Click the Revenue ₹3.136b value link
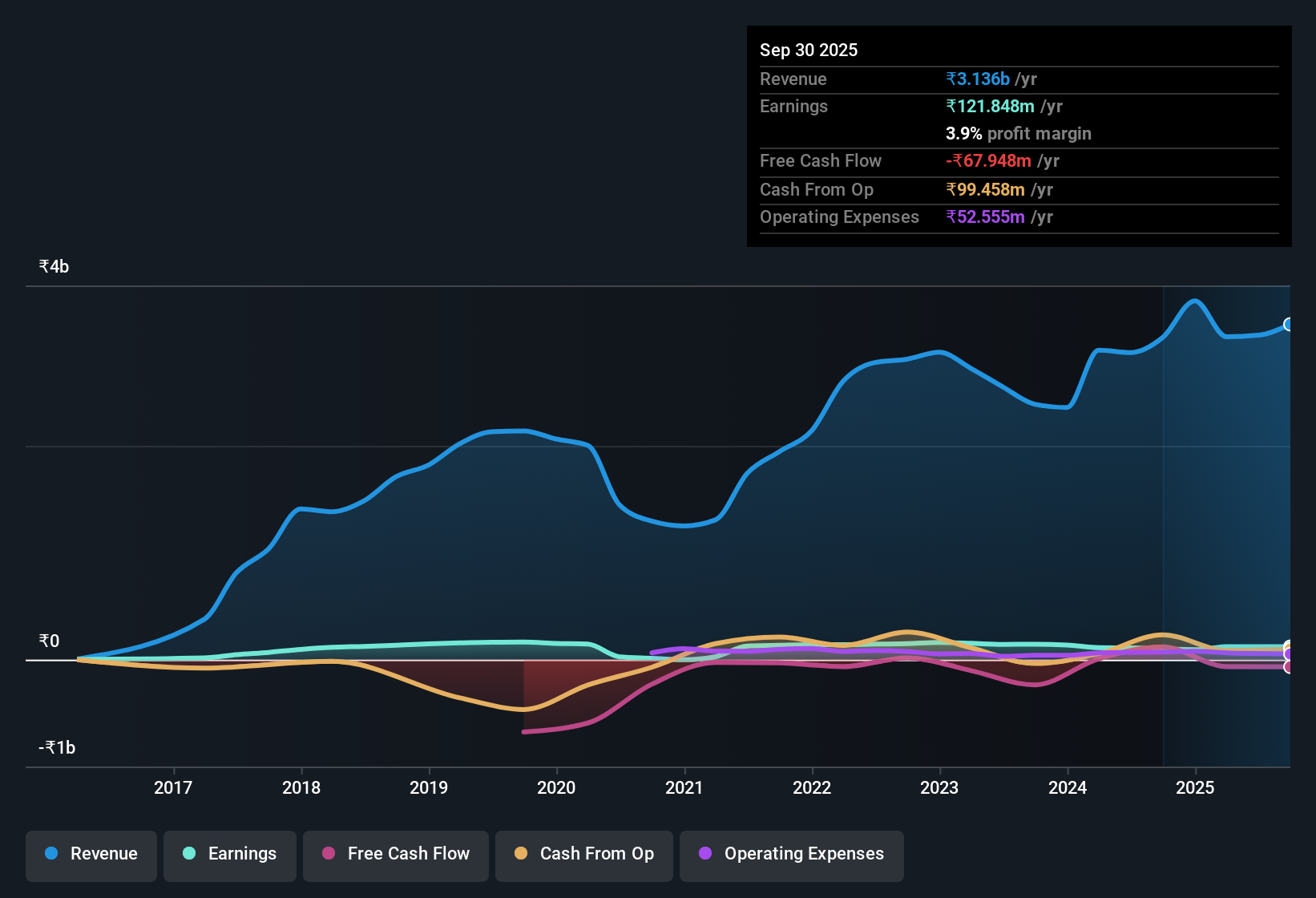This screenshot has height=898, width=1316. click(x=977, y=79)
